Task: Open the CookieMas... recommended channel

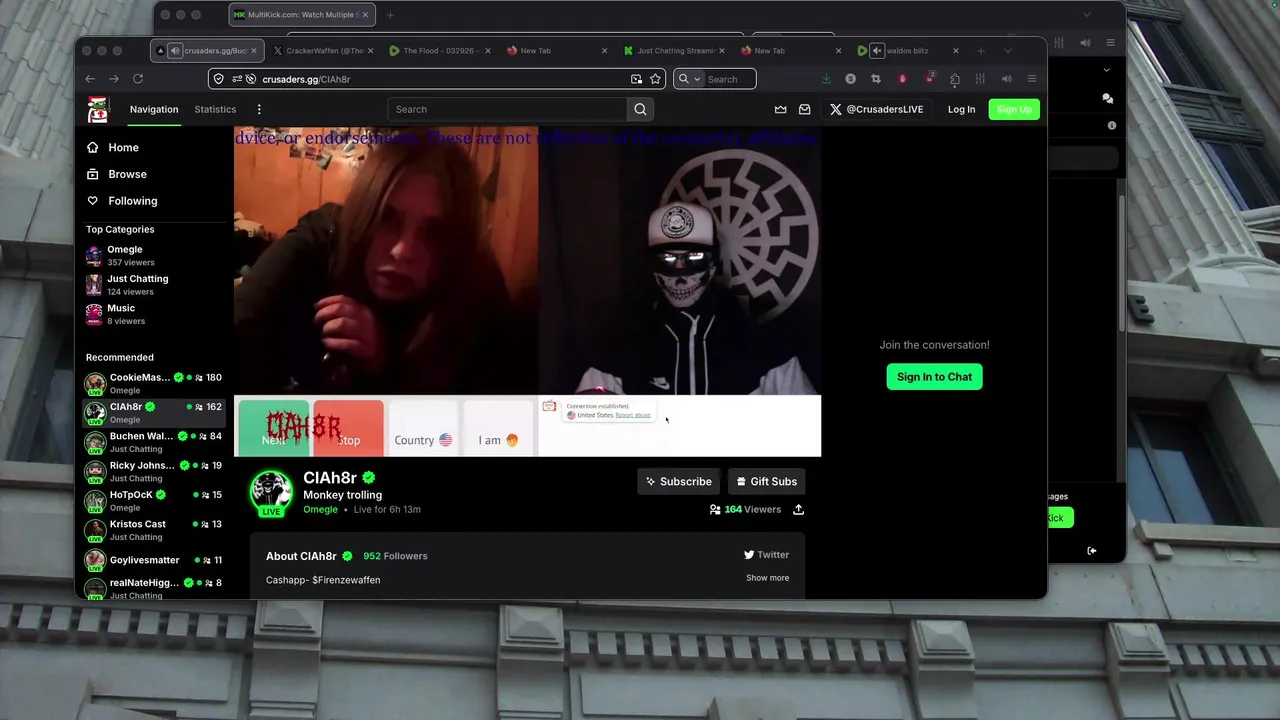Action: coord(154,383)
